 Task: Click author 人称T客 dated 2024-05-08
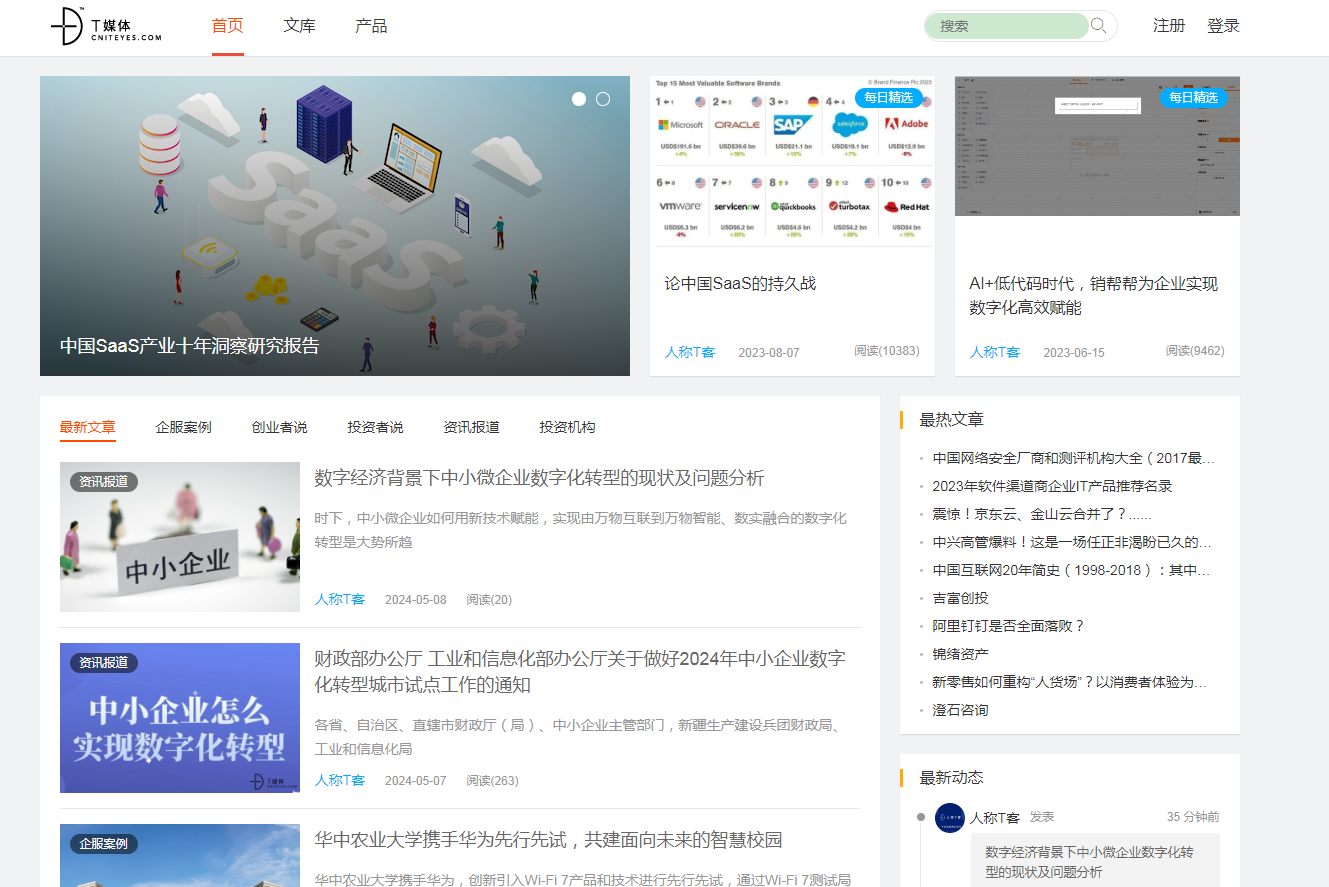(x=340, y=599)
